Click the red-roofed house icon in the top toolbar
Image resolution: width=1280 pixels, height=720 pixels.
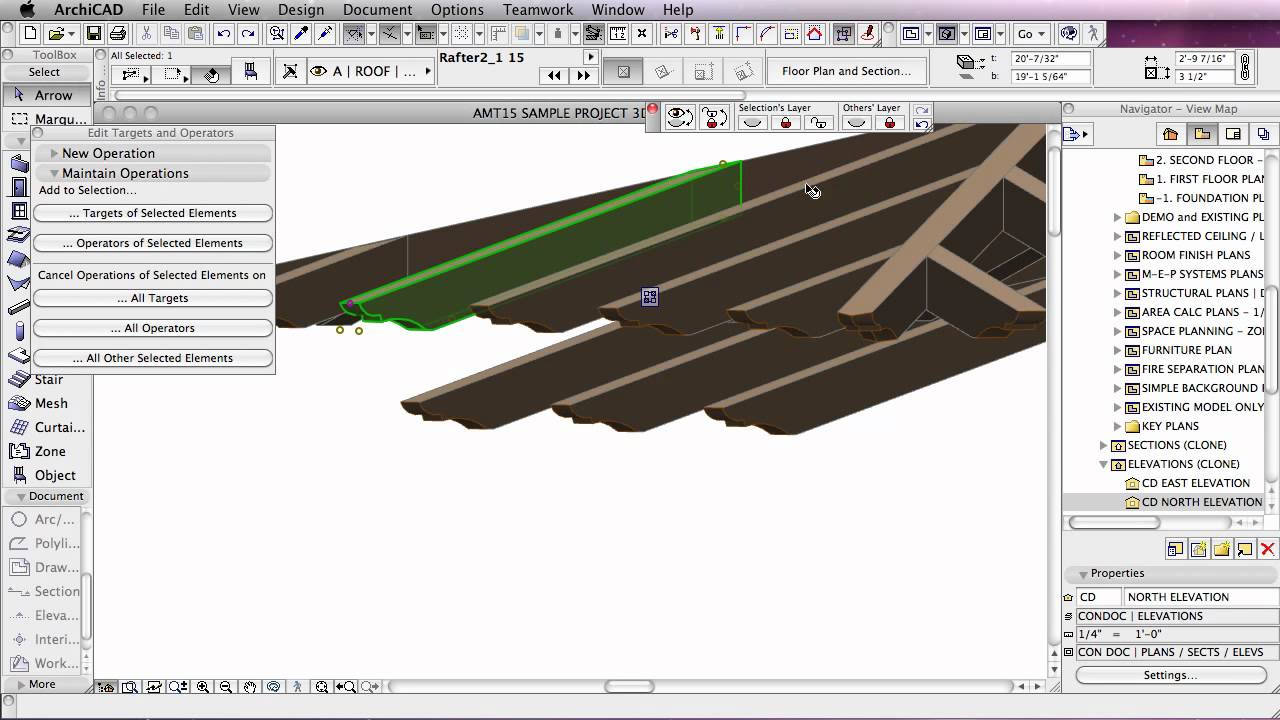pos(815,33)
